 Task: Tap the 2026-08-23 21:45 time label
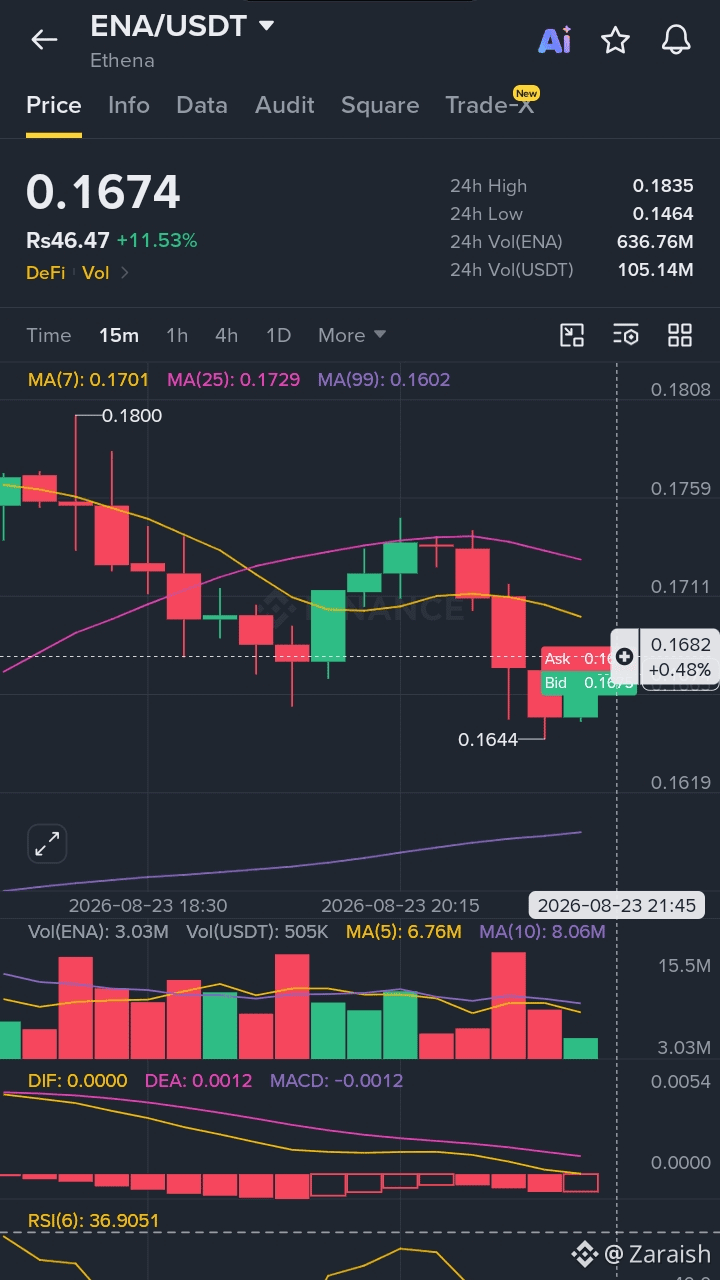[x=617, y=906]
